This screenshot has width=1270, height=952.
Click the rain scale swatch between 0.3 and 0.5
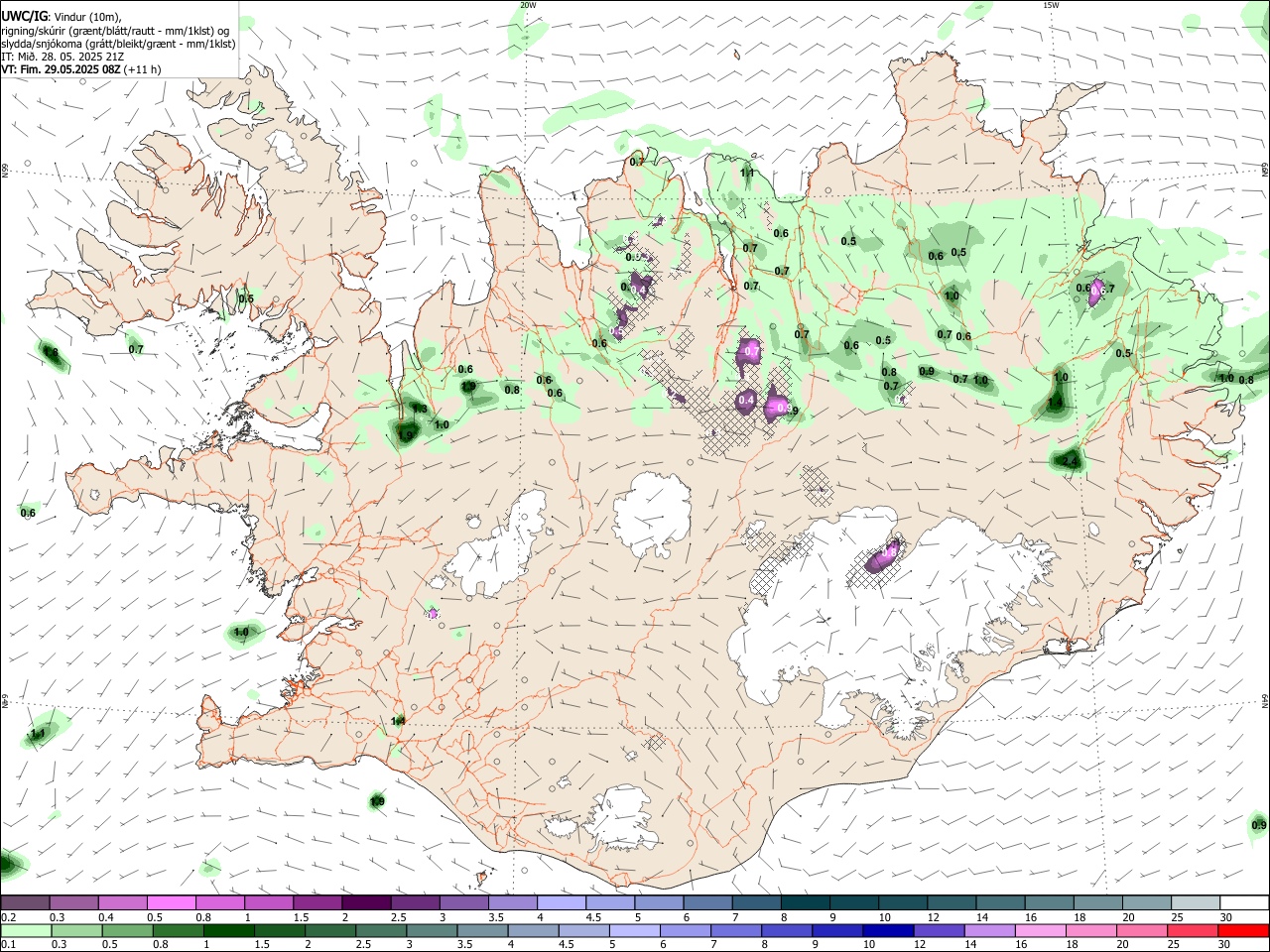tap(76, 930)
